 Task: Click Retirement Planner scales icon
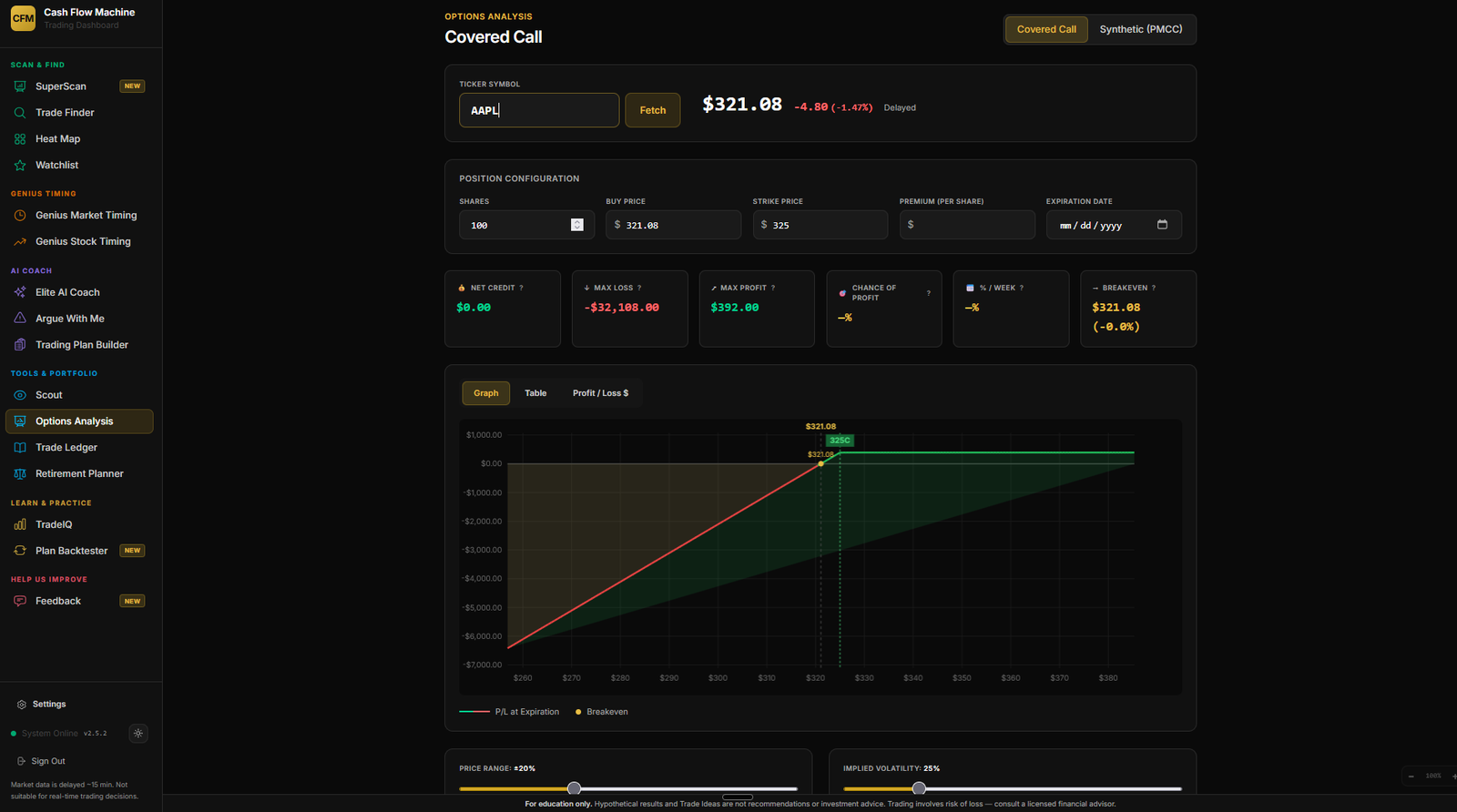(x=20, y=474)
